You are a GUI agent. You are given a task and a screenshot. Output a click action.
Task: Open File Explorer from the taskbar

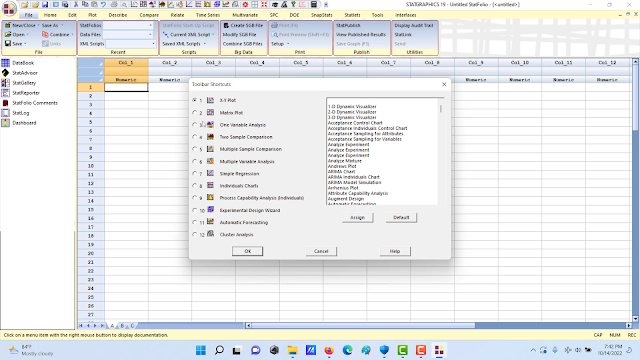click(292, 350)
